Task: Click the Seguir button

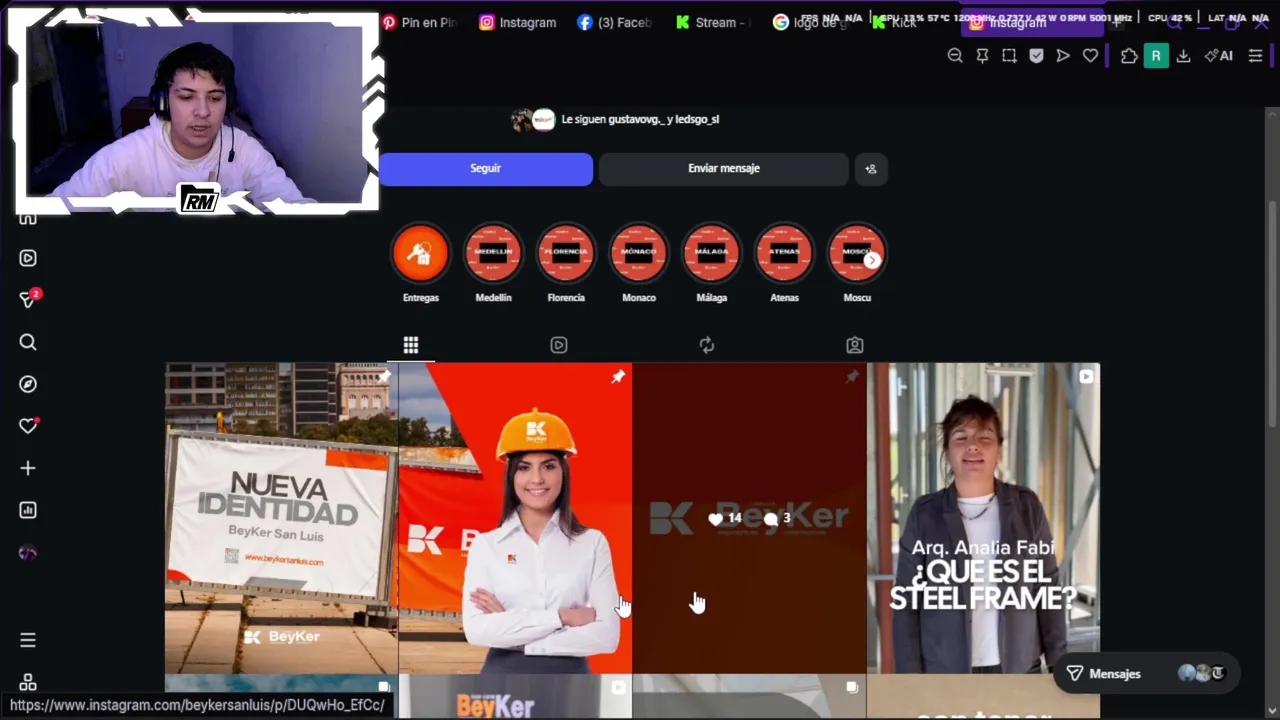Action: coord(485,169)
